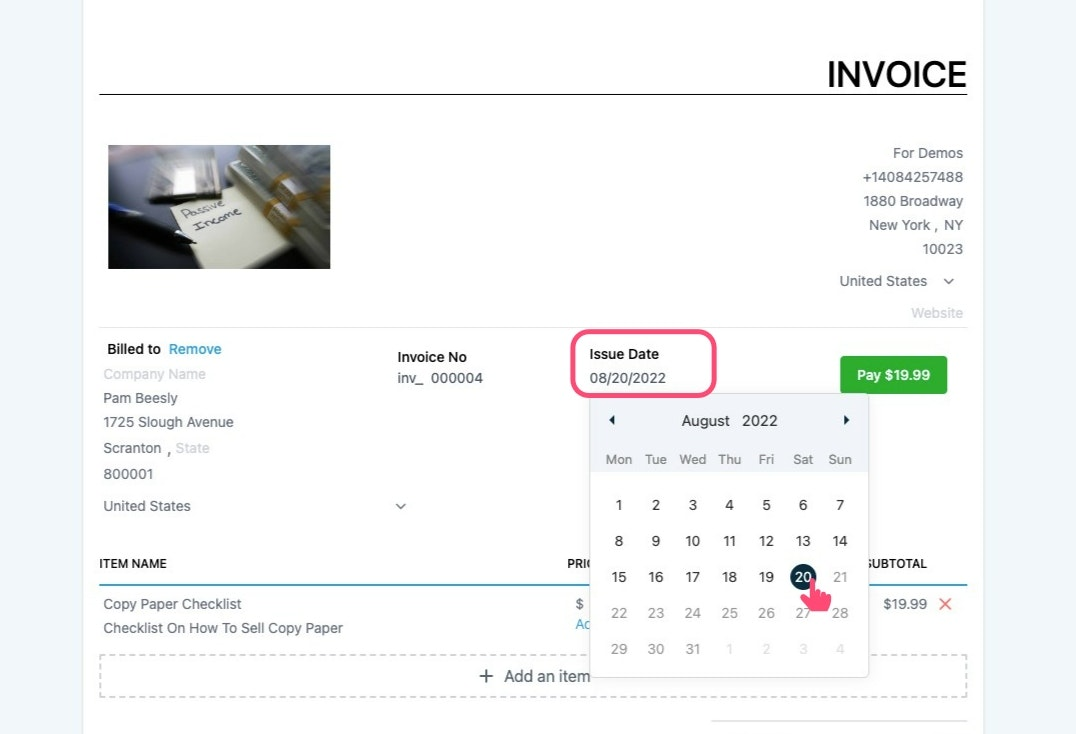Click the Company Name field
This screenshot has width=1076, height=734.
(154, 374)
